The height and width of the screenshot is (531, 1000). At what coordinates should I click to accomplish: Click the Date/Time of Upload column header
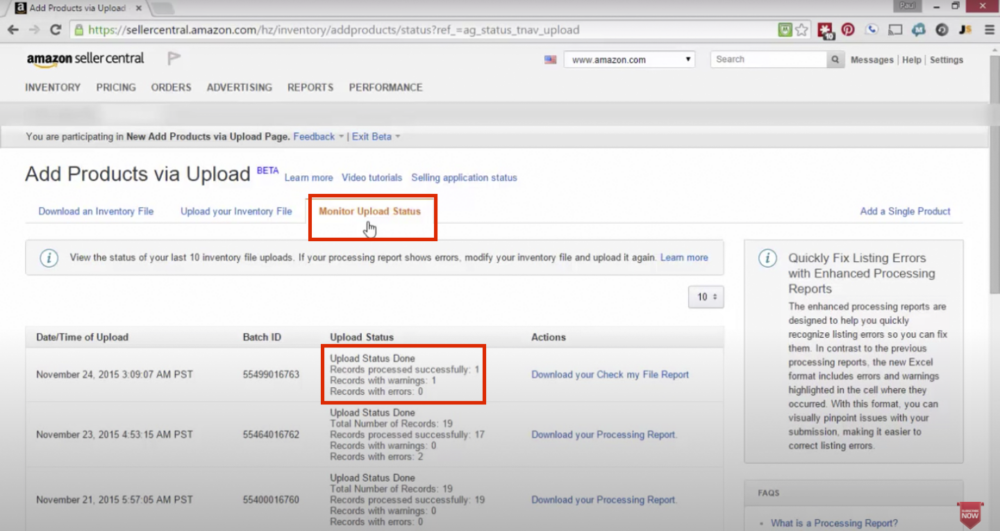(x=82, y=337)
